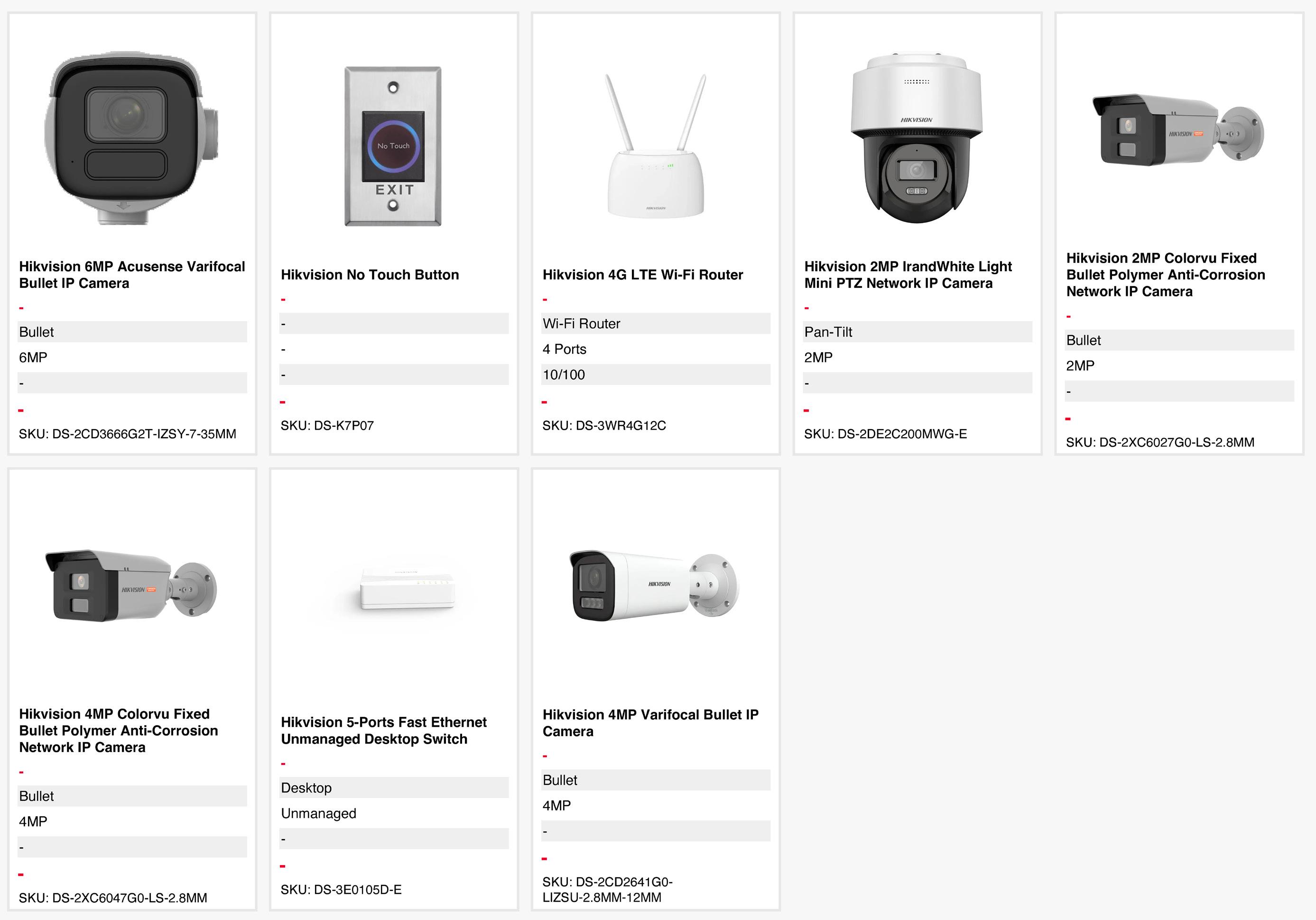The width and height of the screenshot is (1316, 920).
Task: Click SKU DS-2DE2C200MWG-E text
Action: point(886,434)
